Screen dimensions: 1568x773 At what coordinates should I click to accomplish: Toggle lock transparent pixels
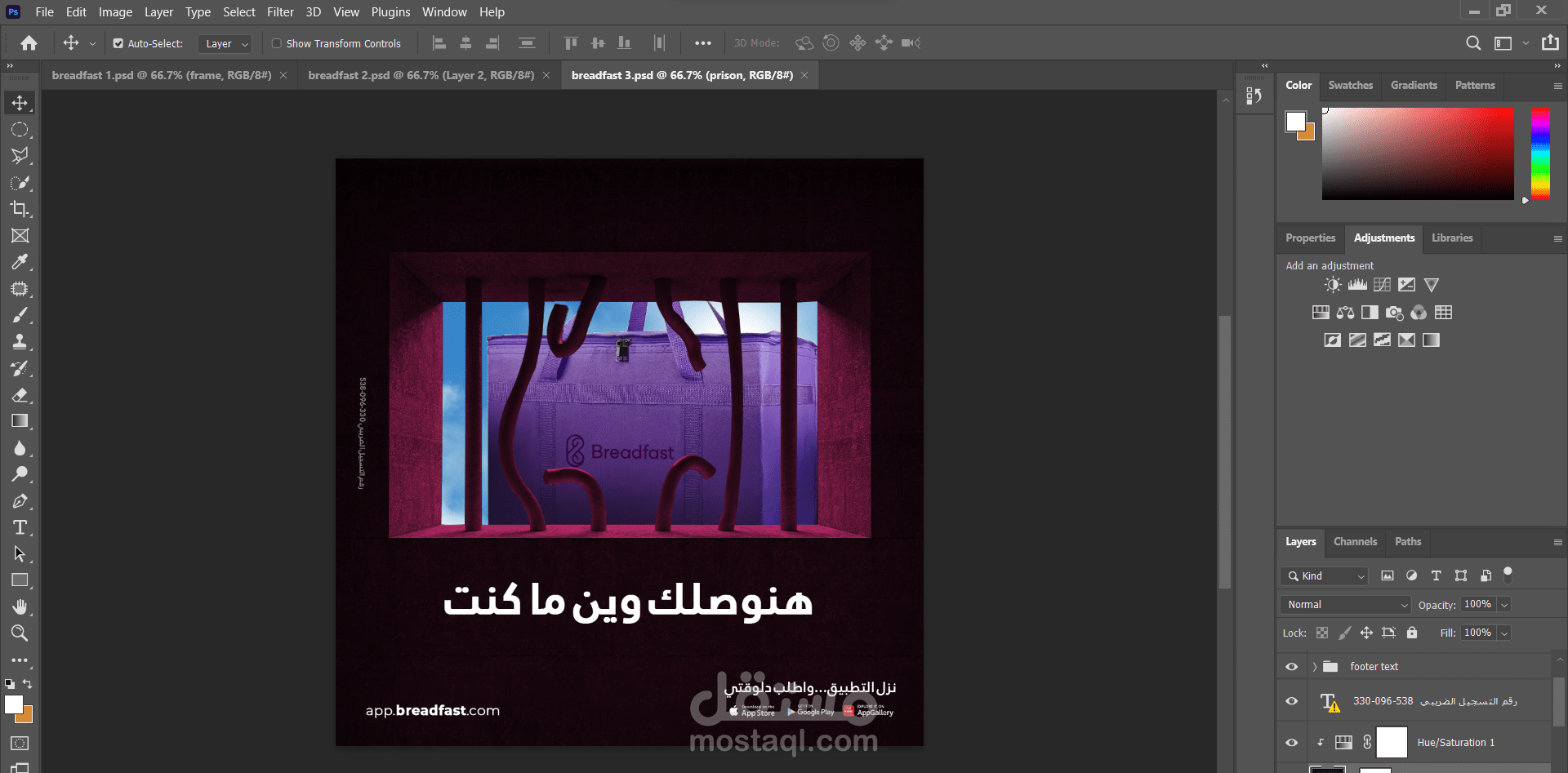pos(1322,633)
